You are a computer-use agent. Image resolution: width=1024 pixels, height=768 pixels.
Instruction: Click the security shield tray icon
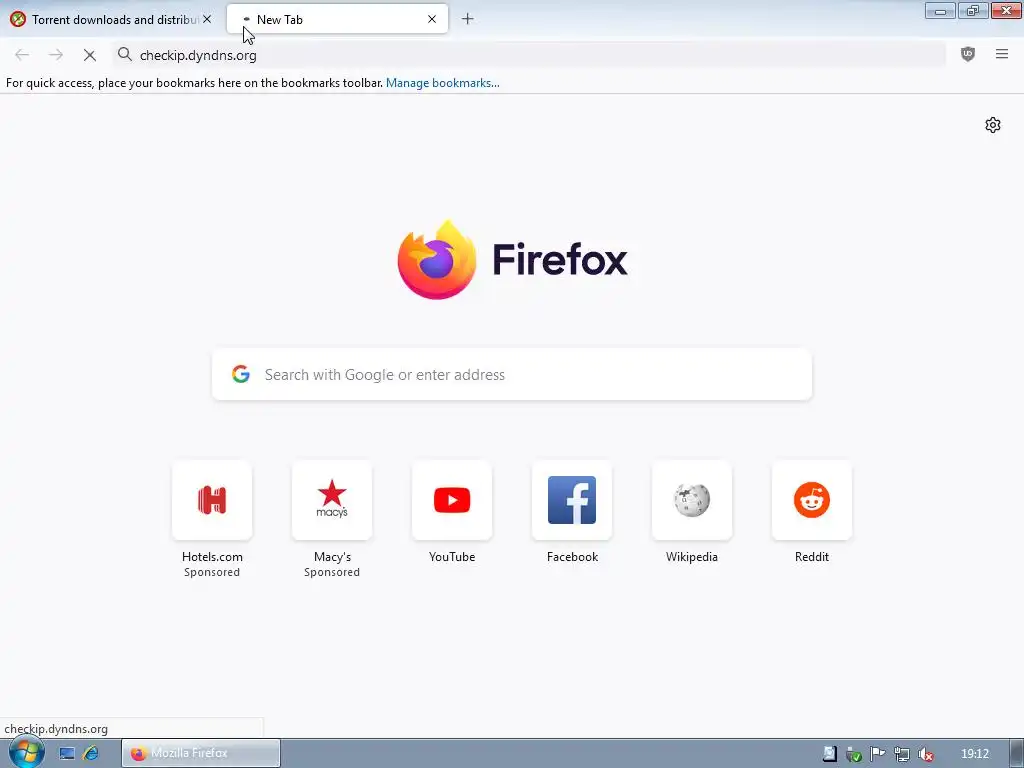point(854,754)
